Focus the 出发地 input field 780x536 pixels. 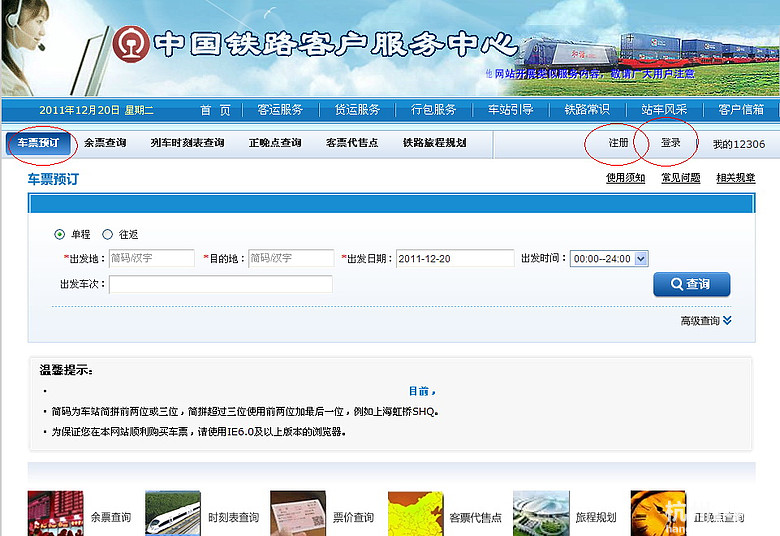[152, 258]
